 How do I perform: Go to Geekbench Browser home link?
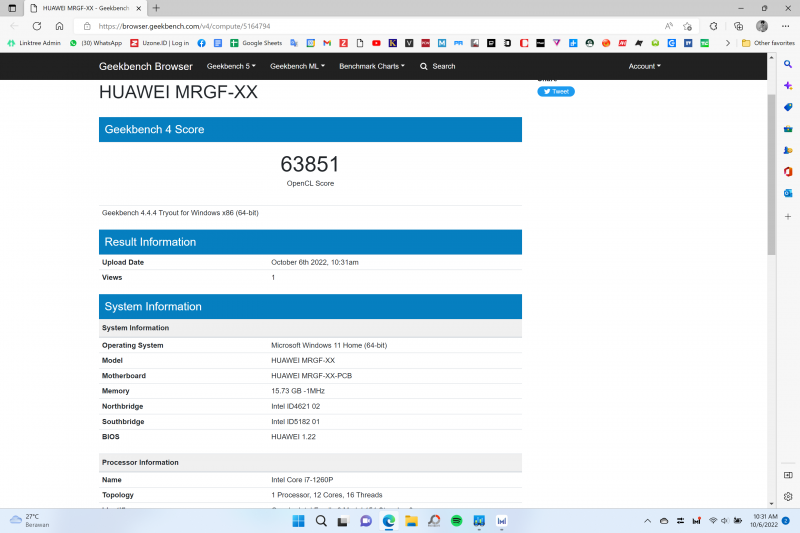click(145, 66)
